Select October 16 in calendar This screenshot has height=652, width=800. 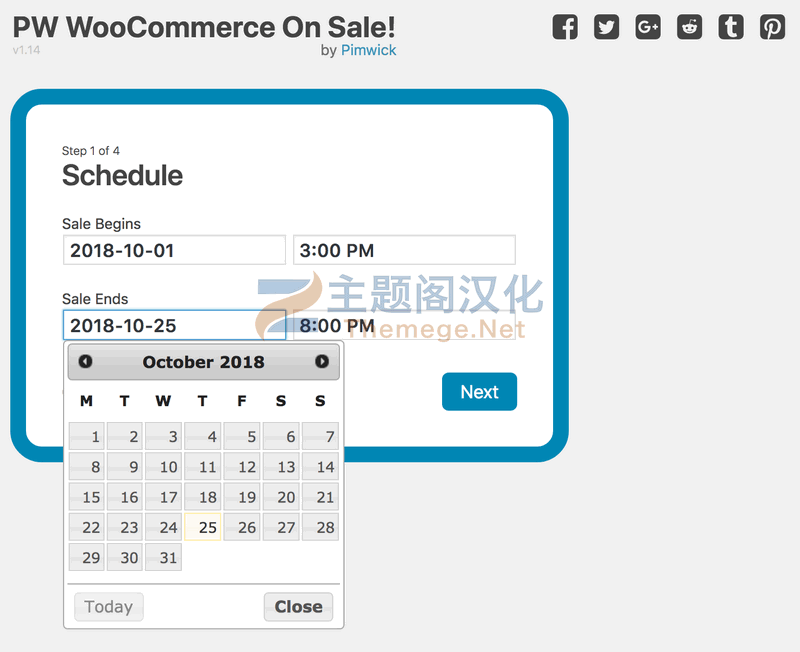[125, 497]
